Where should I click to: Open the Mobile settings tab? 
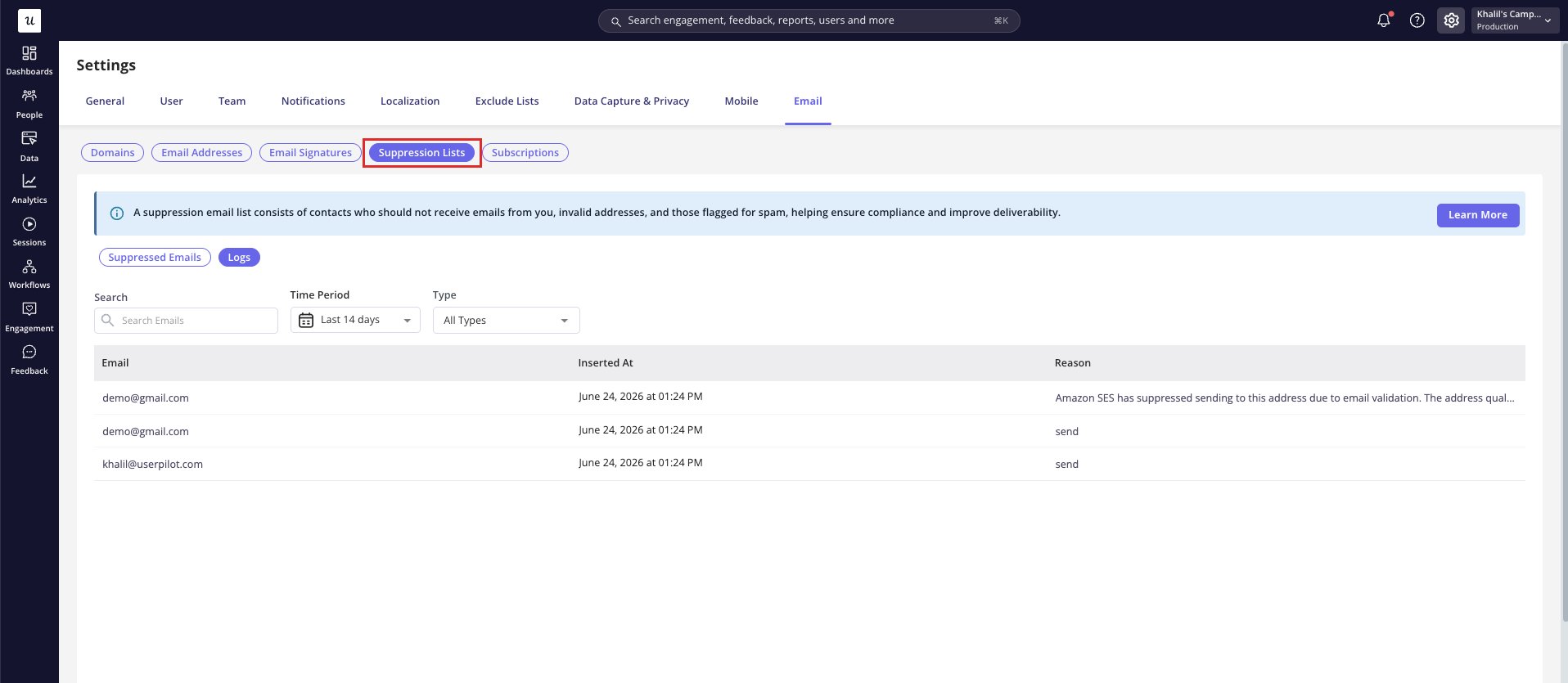point(741,101)
